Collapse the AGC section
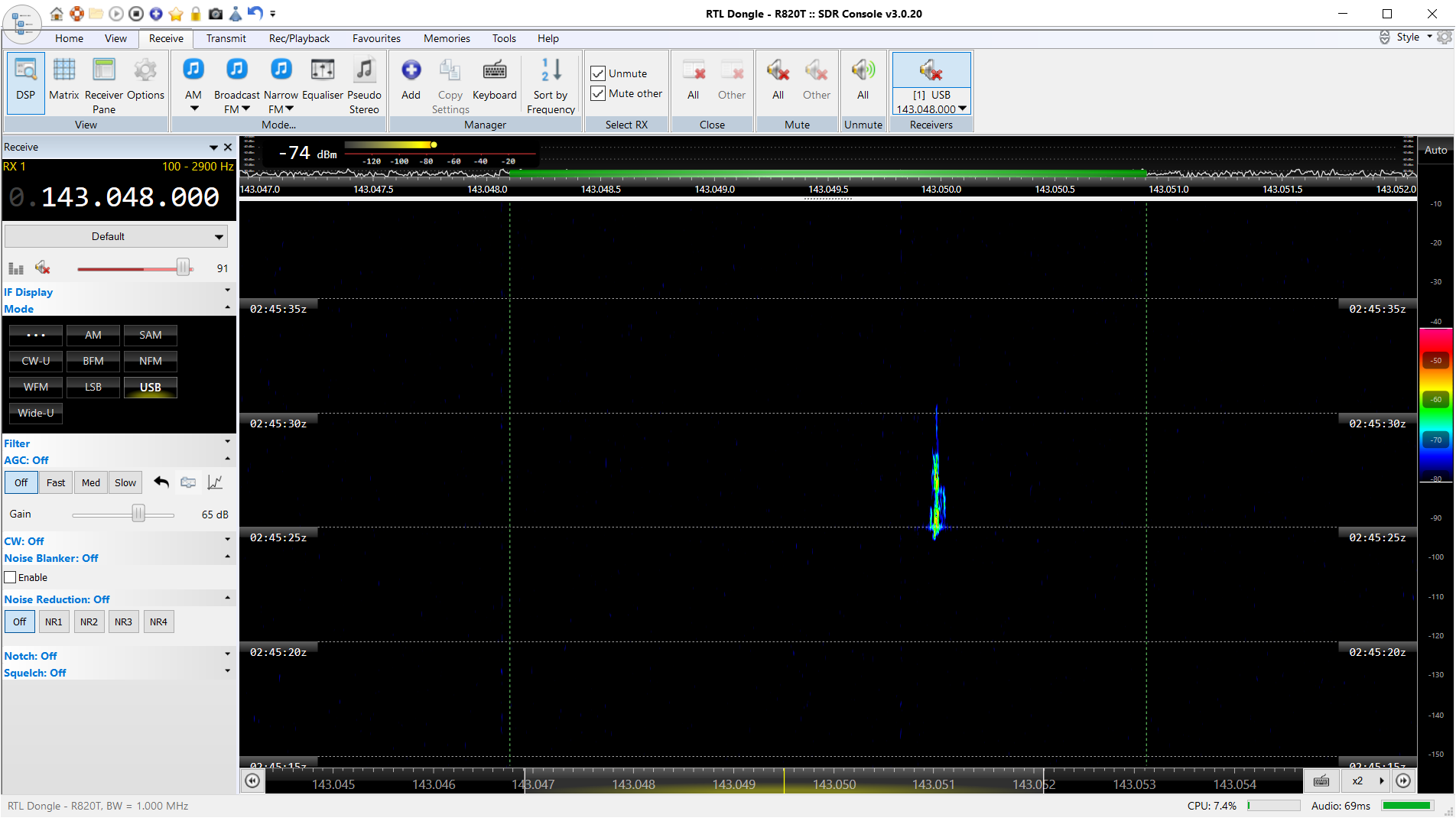 [x=227, y=459]
